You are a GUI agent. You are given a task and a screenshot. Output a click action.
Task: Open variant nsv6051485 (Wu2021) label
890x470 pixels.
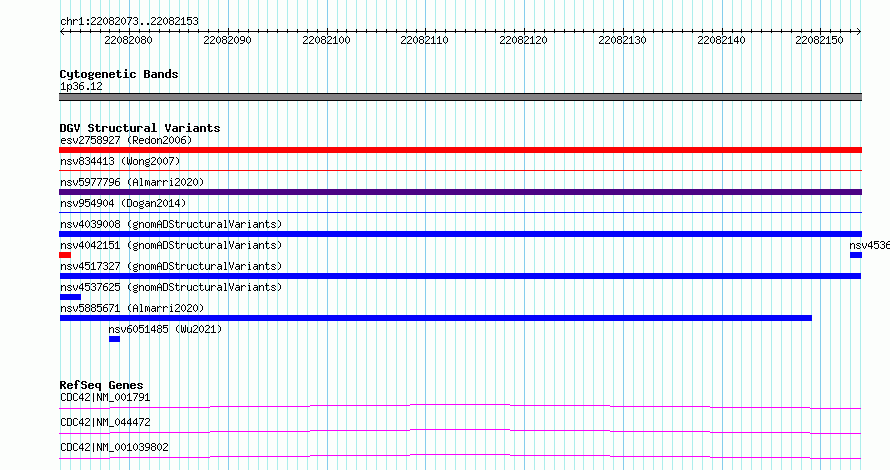pyautogui.click(x=165, y=329)
